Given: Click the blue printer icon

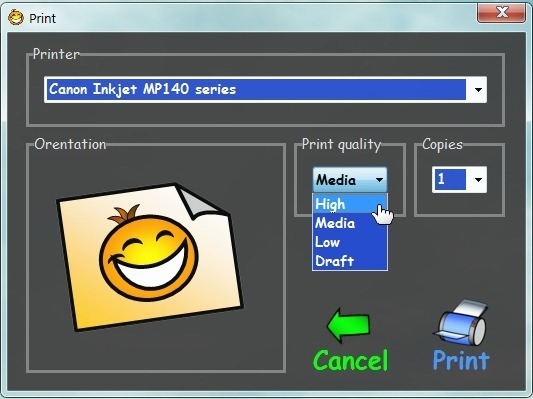Looking at the screenshot, I should coord(461,323).
